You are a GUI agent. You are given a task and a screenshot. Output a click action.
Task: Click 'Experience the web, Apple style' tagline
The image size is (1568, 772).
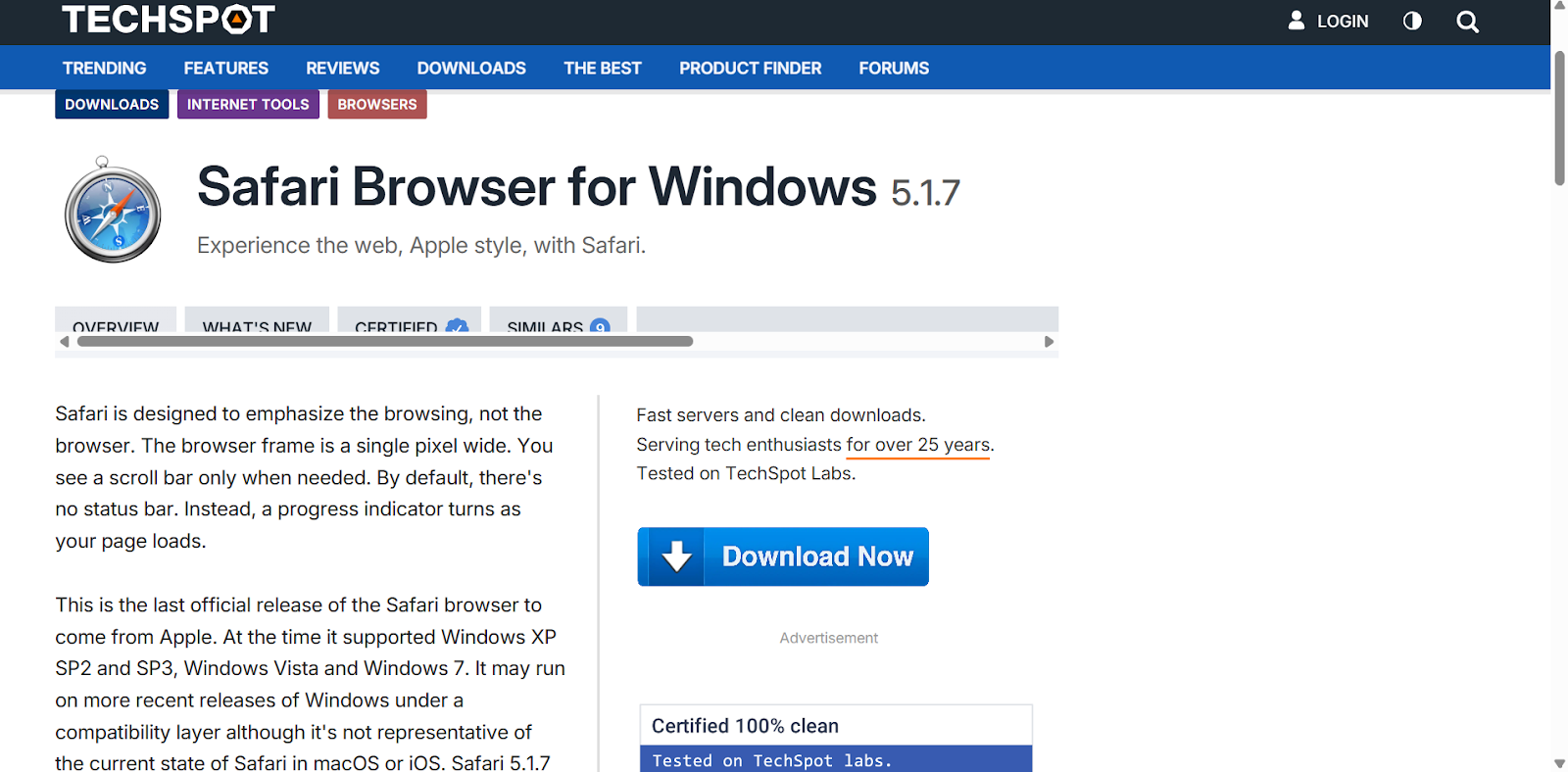tap(421, 245)
